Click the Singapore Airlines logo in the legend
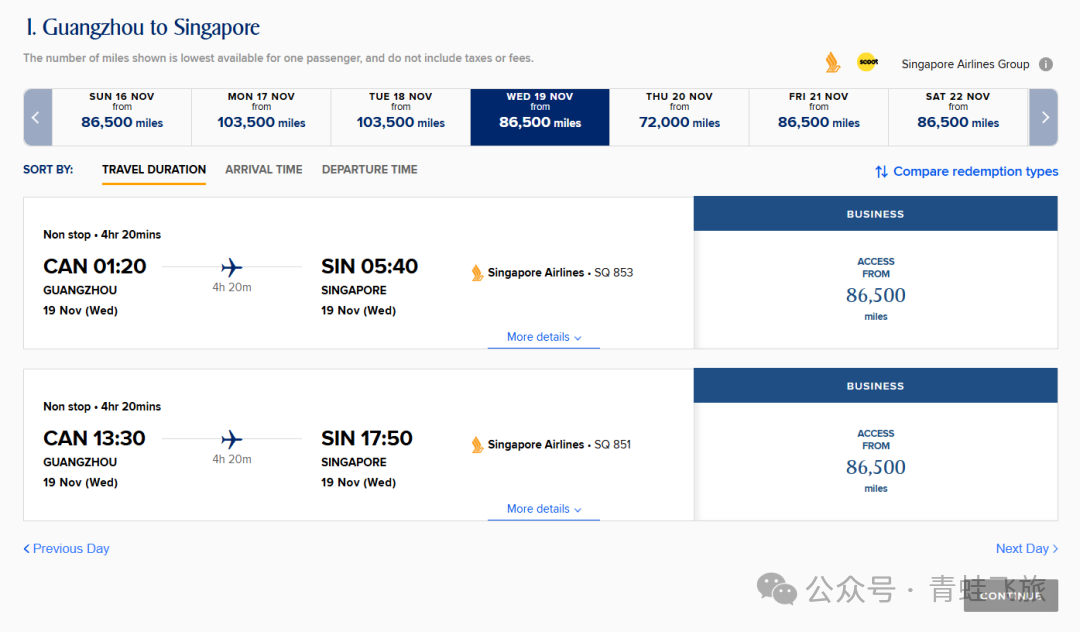 [832, 63]
